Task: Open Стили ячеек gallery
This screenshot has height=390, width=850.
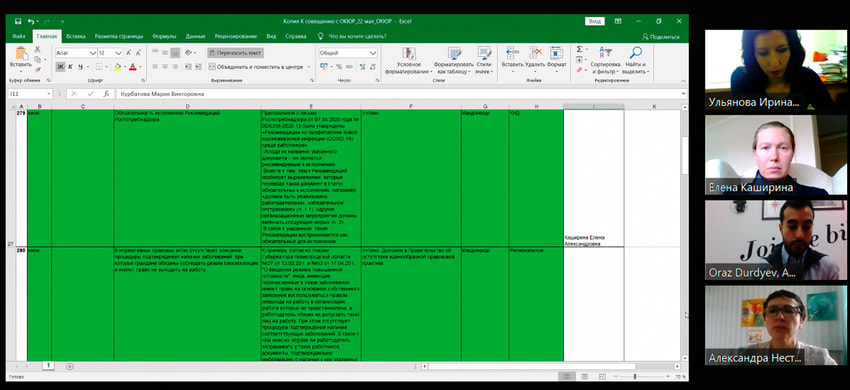Action: [484, 60]
